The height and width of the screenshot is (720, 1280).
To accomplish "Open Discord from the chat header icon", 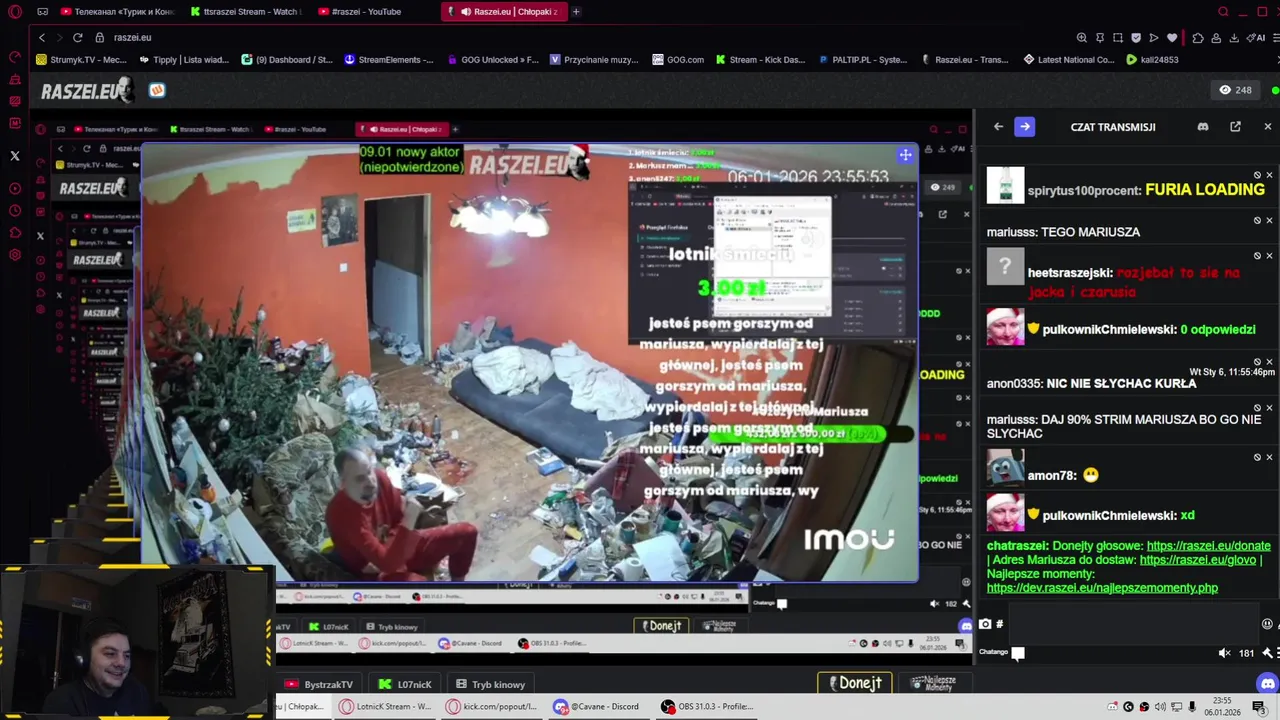I will click(1203, 127).
